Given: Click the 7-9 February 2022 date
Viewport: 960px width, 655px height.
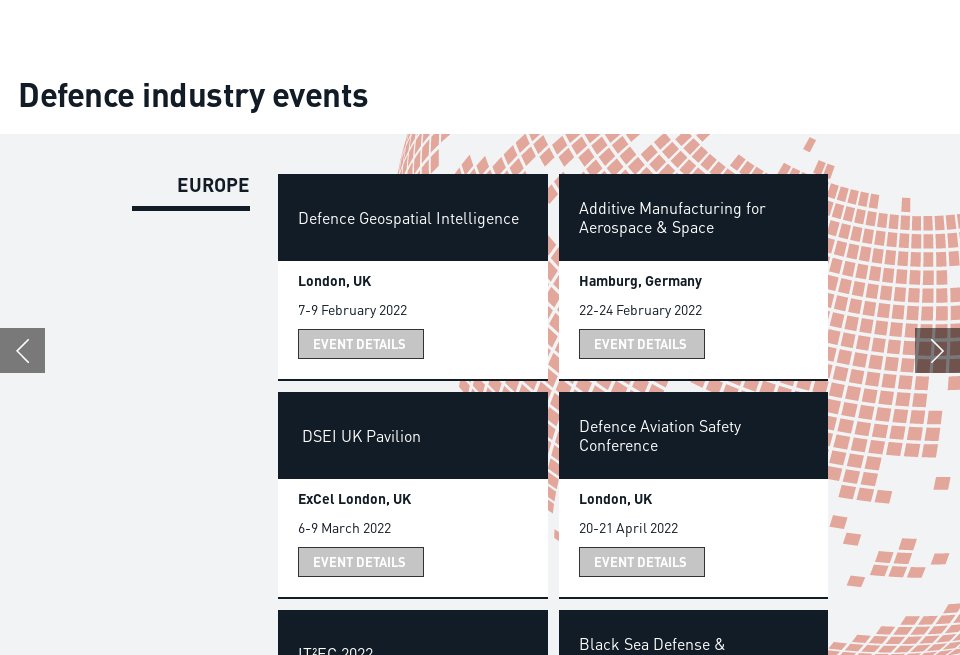Looking at the screenshot, I should [x=352, y=310].
